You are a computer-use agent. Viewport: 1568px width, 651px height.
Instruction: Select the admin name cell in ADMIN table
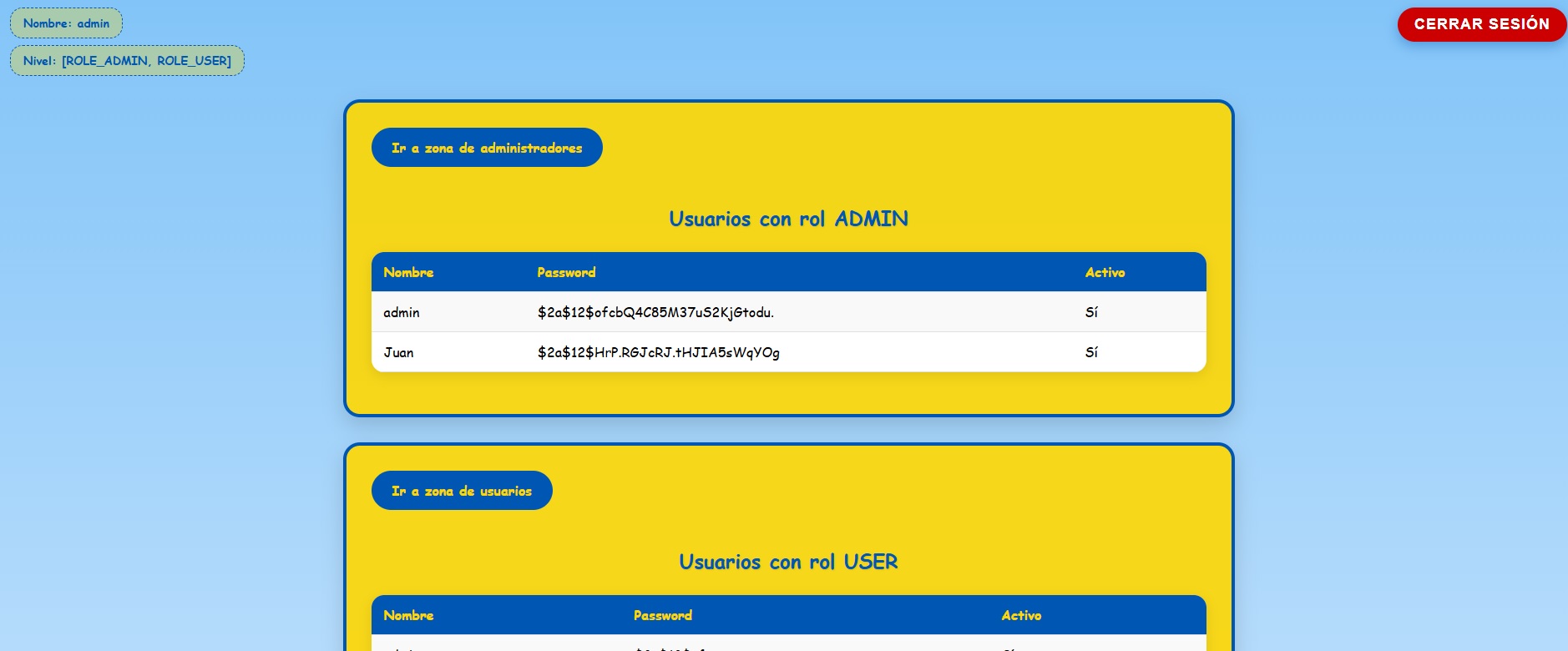click(x=402, y=312)
